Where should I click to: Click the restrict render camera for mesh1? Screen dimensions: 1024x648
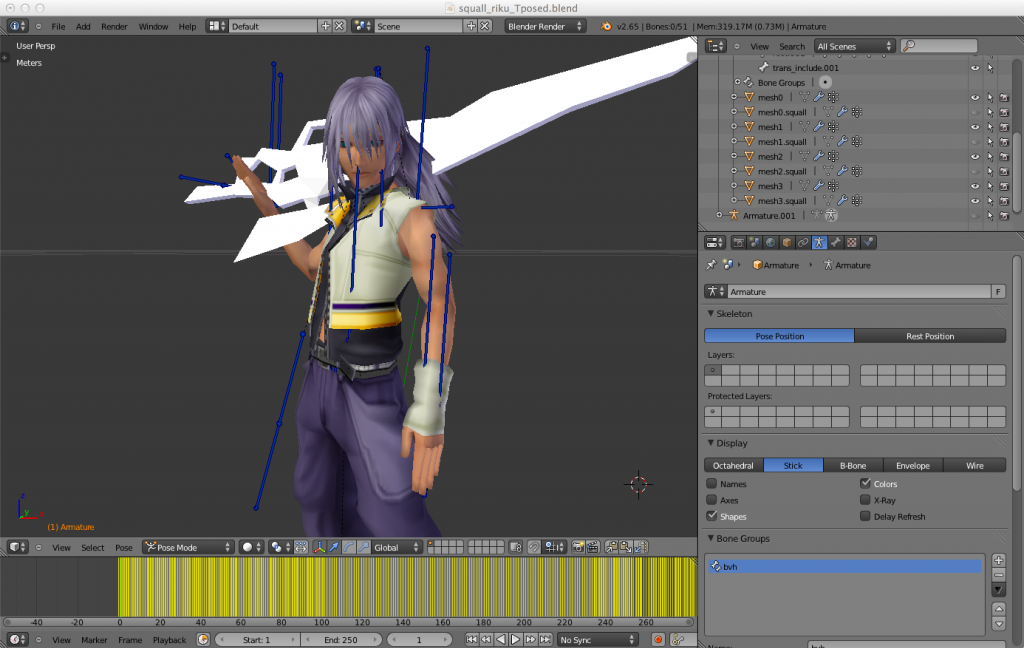[1004, 127]
